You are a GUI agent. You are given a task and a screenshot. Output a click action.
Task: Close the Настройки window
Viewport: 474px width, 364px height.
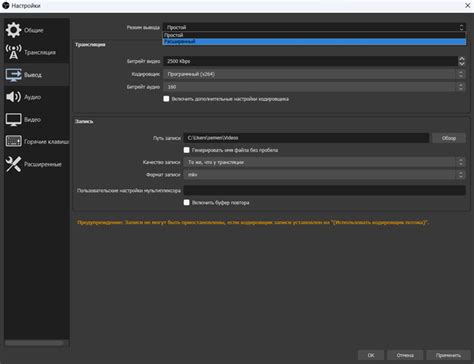(468, 5)
